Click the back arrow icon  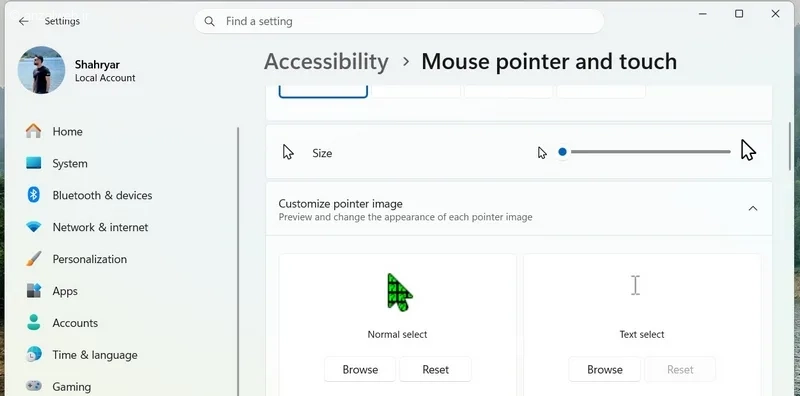[23, 21]
